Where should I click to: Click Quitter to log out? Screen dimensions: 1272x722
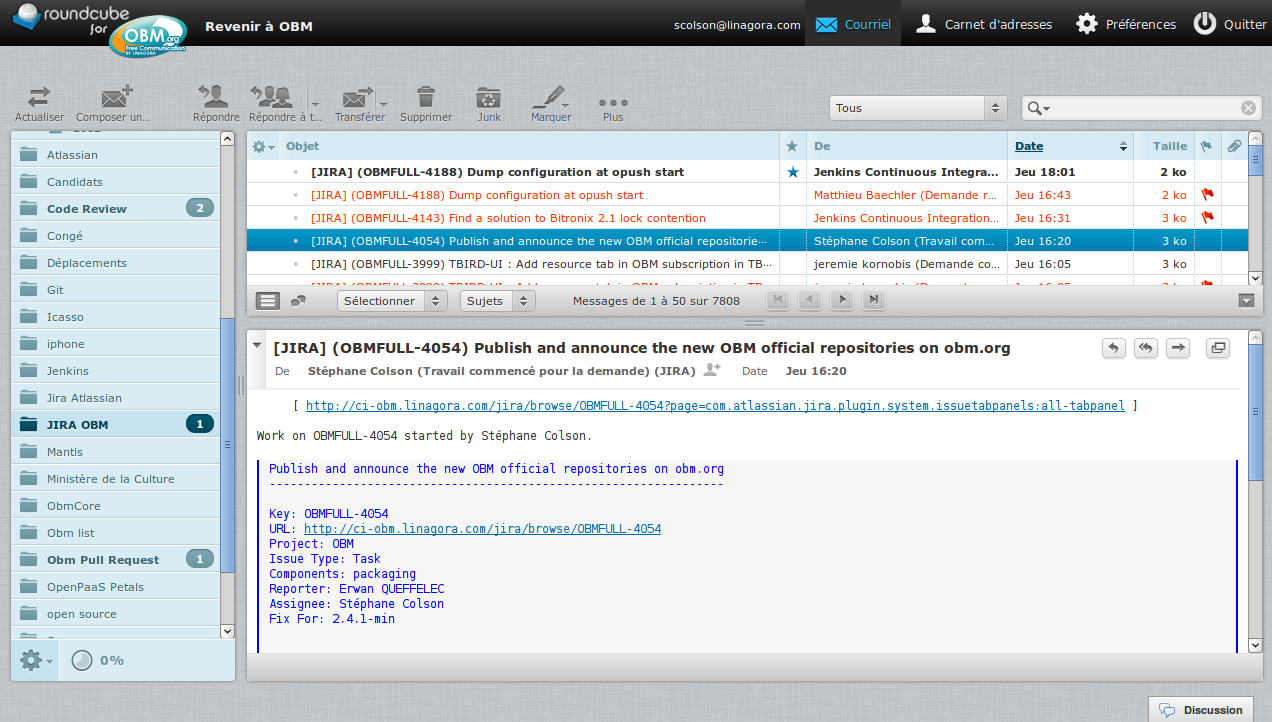[x=1230, y=24]
